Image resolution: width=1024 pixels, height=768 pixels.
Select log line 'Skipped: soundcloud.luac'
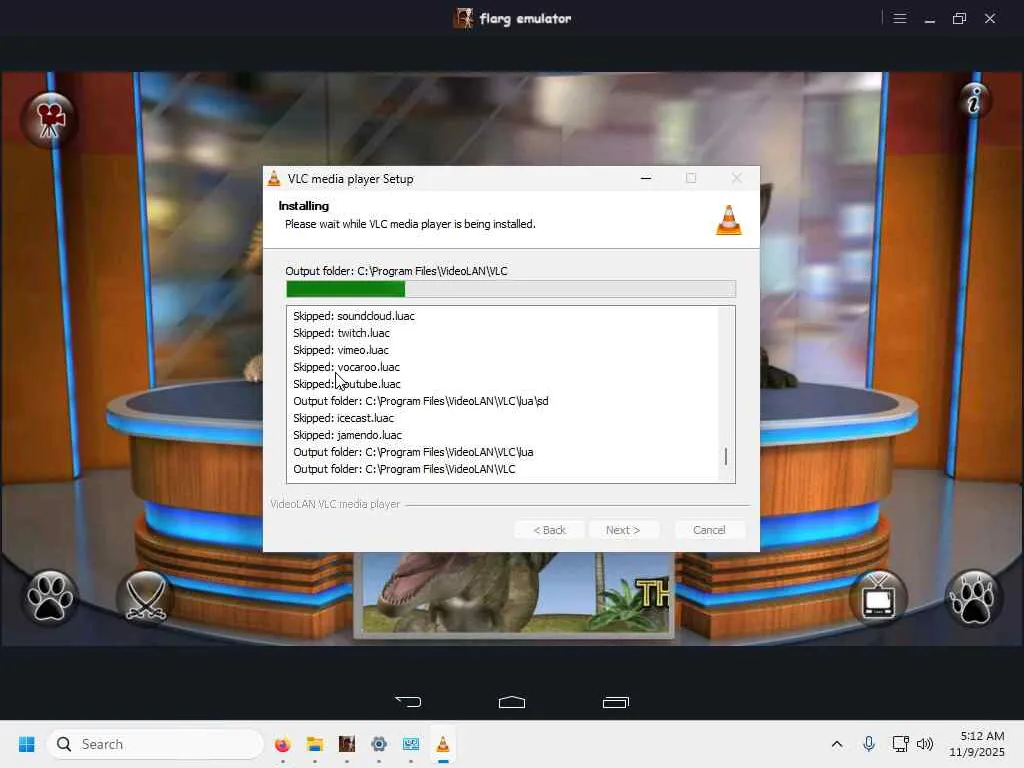pos(354,316)
